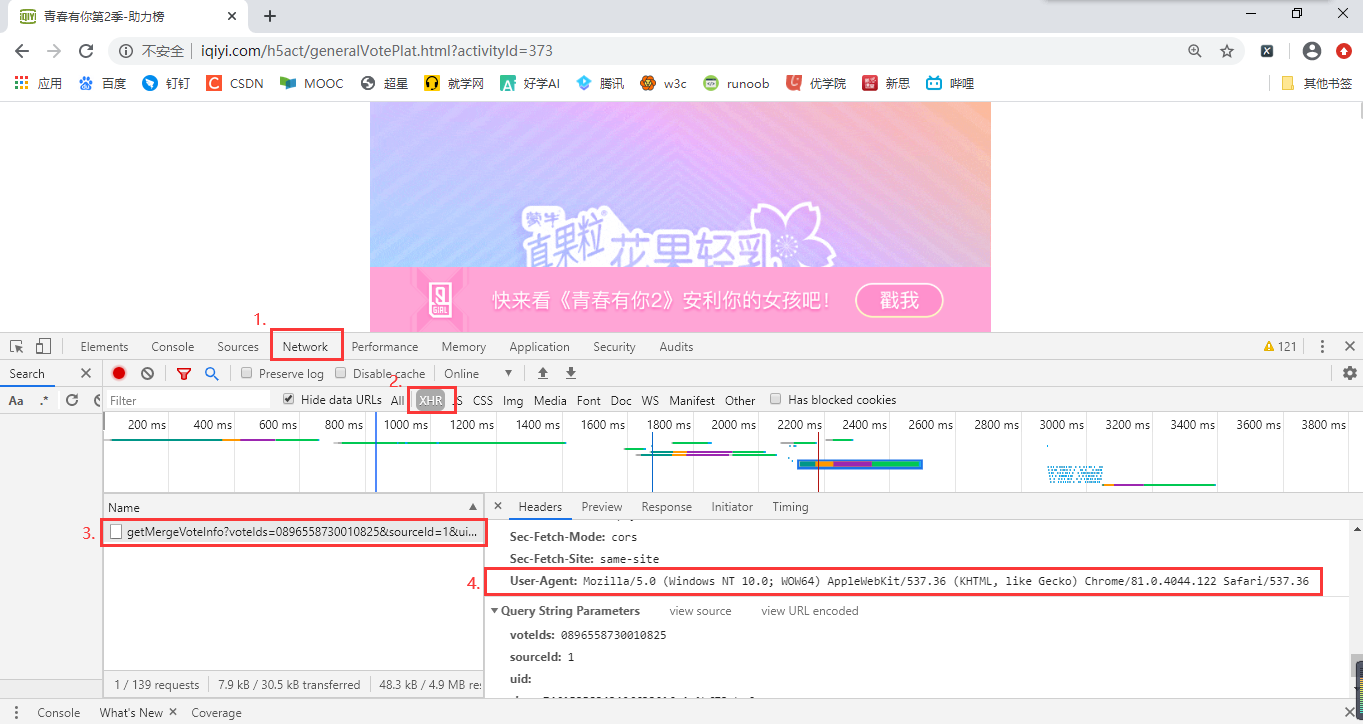Click view URL encoded link
Viewport: 1363px width, 724px height.
tap(810, 611)
